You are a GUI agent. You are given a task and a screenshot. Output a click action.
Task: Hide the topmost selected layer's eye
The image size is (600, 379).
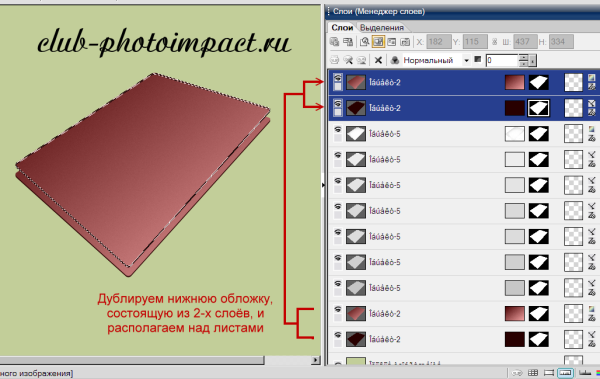pyautogui.click(x=338, y=78)
